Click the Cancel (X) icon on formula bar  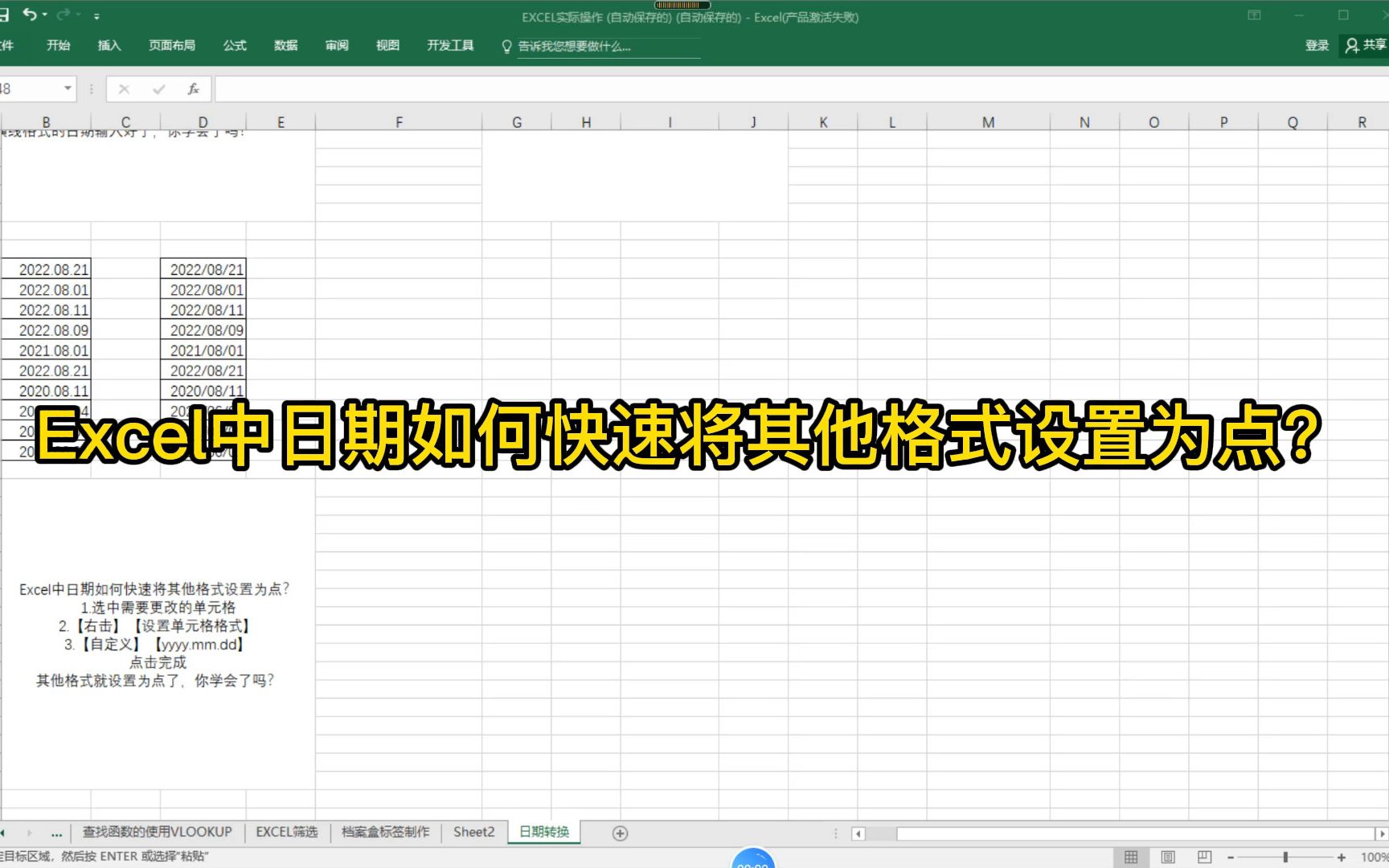click(123, 89)
